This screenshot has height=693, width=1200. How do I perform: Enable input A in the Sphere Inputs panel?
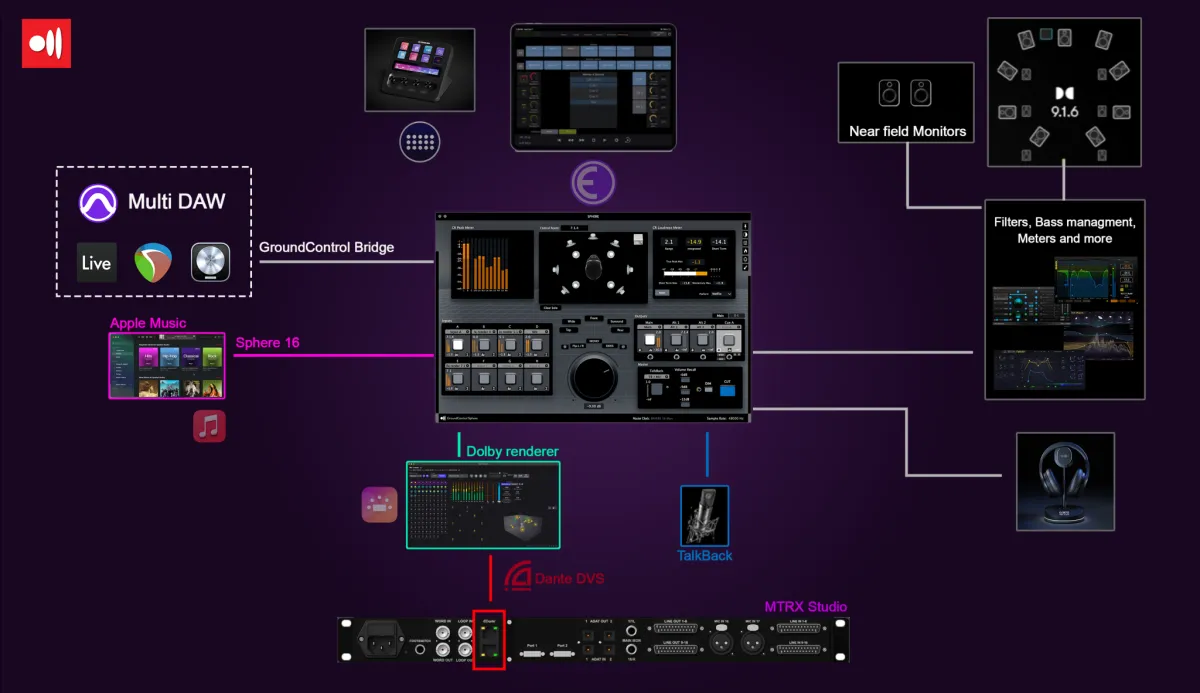459,344
